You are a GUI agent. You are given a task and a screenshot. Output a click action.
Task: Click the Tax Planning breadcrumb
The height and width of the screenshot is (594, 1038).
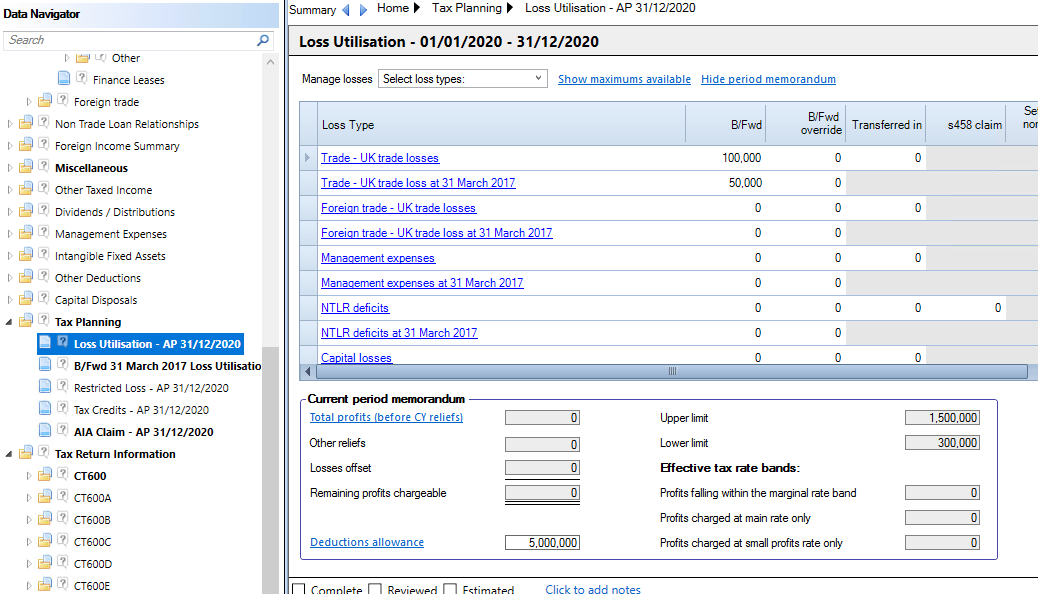pyautogui.click(x=467, y=8)
